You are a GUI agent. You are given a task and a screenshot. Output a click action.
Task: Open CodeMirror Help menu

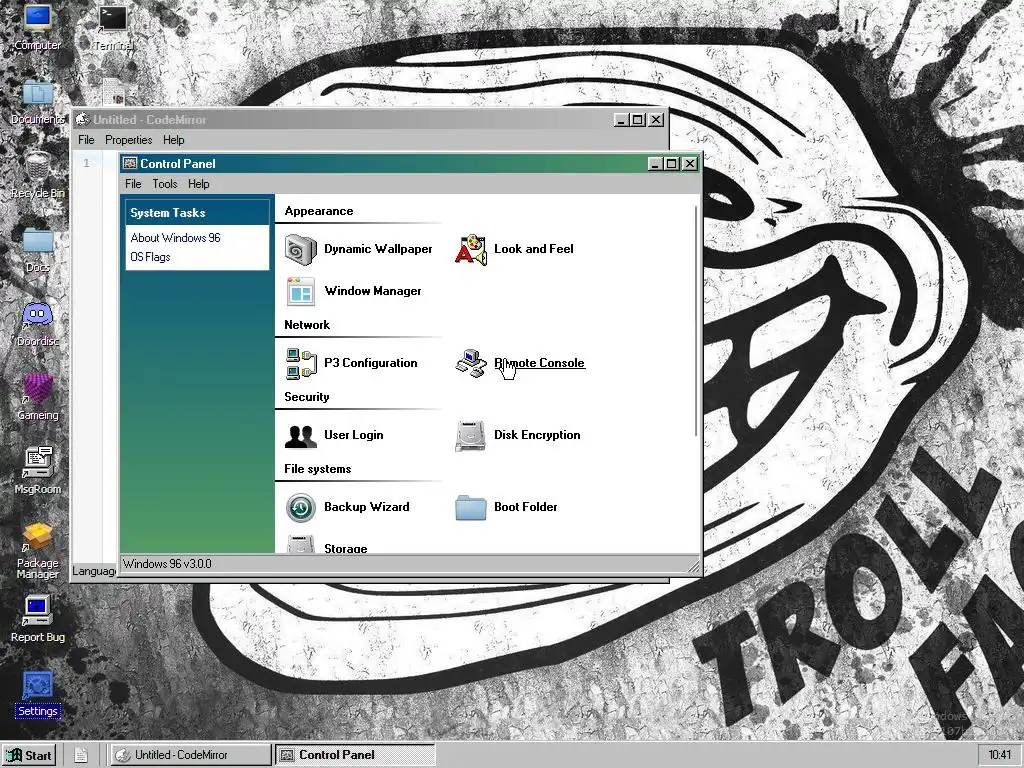(174, 140)
